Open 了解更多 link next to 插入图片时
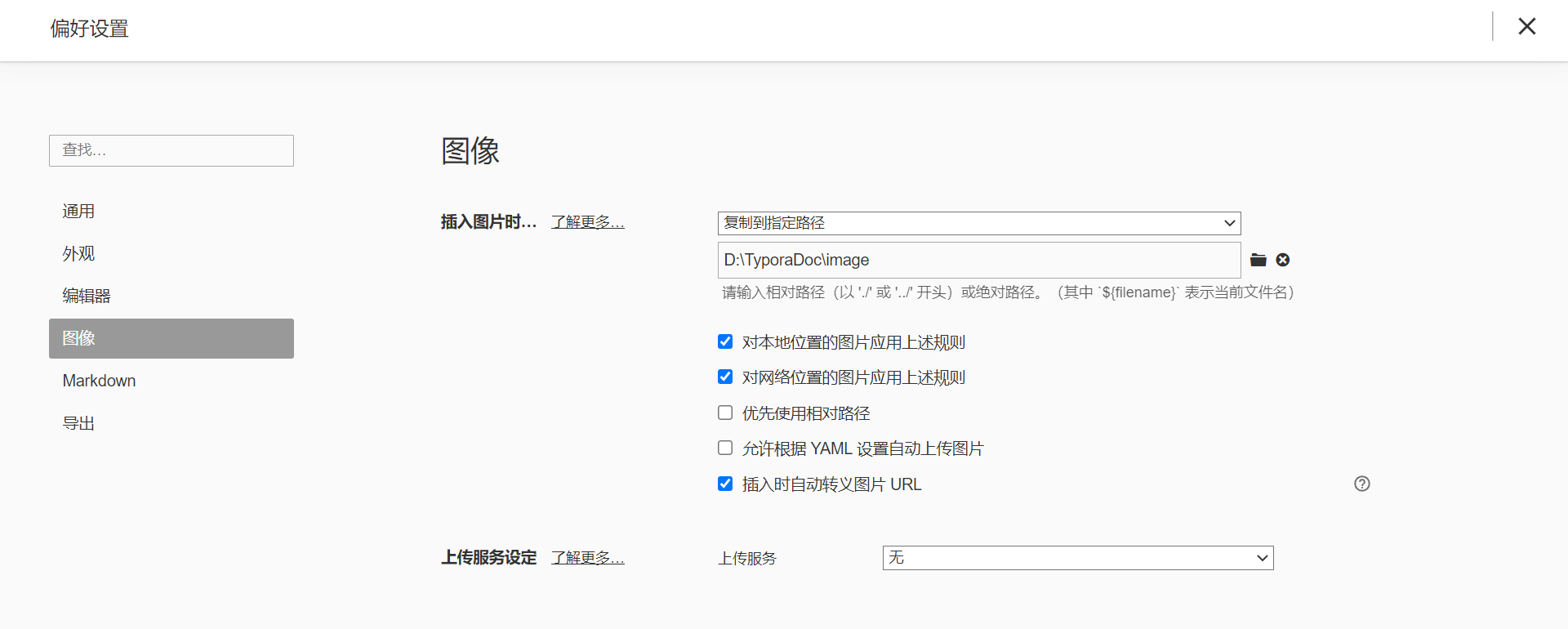Screen dimensions: 1568x629 [x=588, y=222]
